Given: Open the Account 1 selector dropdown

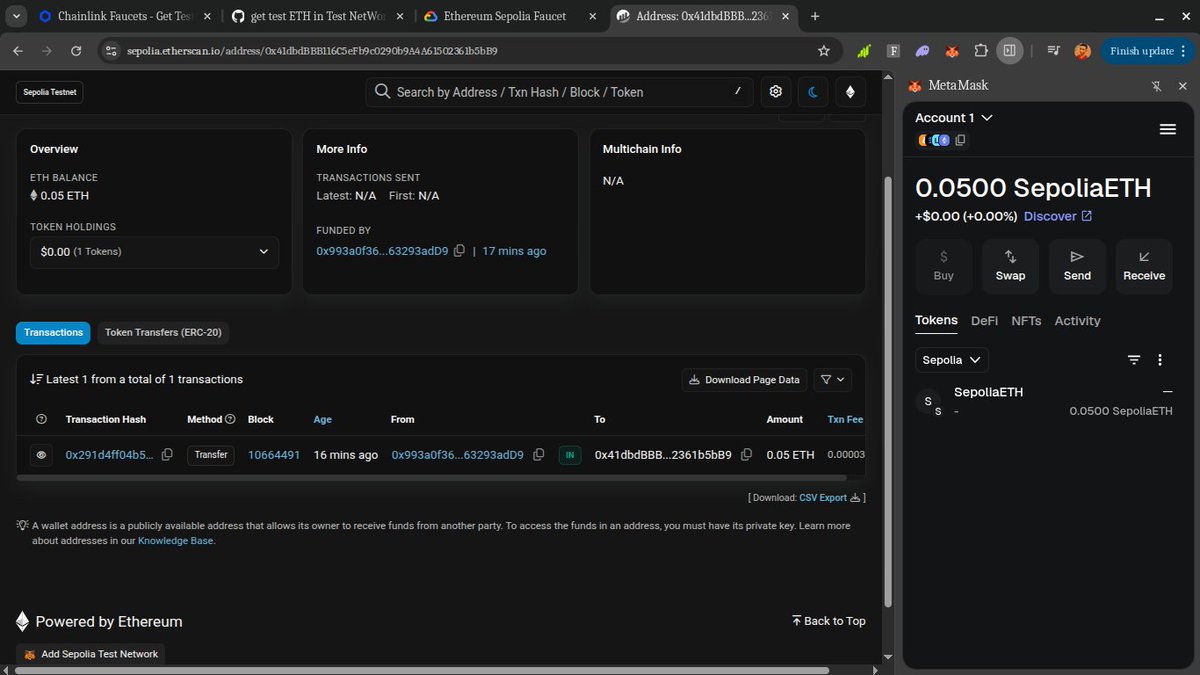Looking at the screenshot, I should (x=954, y=118).
